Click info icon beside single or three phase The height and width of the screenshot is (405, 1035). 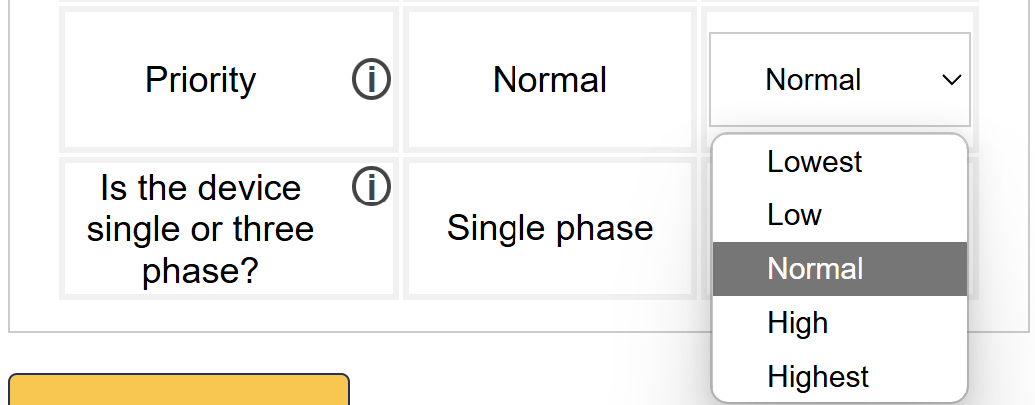tap(371, 187)
